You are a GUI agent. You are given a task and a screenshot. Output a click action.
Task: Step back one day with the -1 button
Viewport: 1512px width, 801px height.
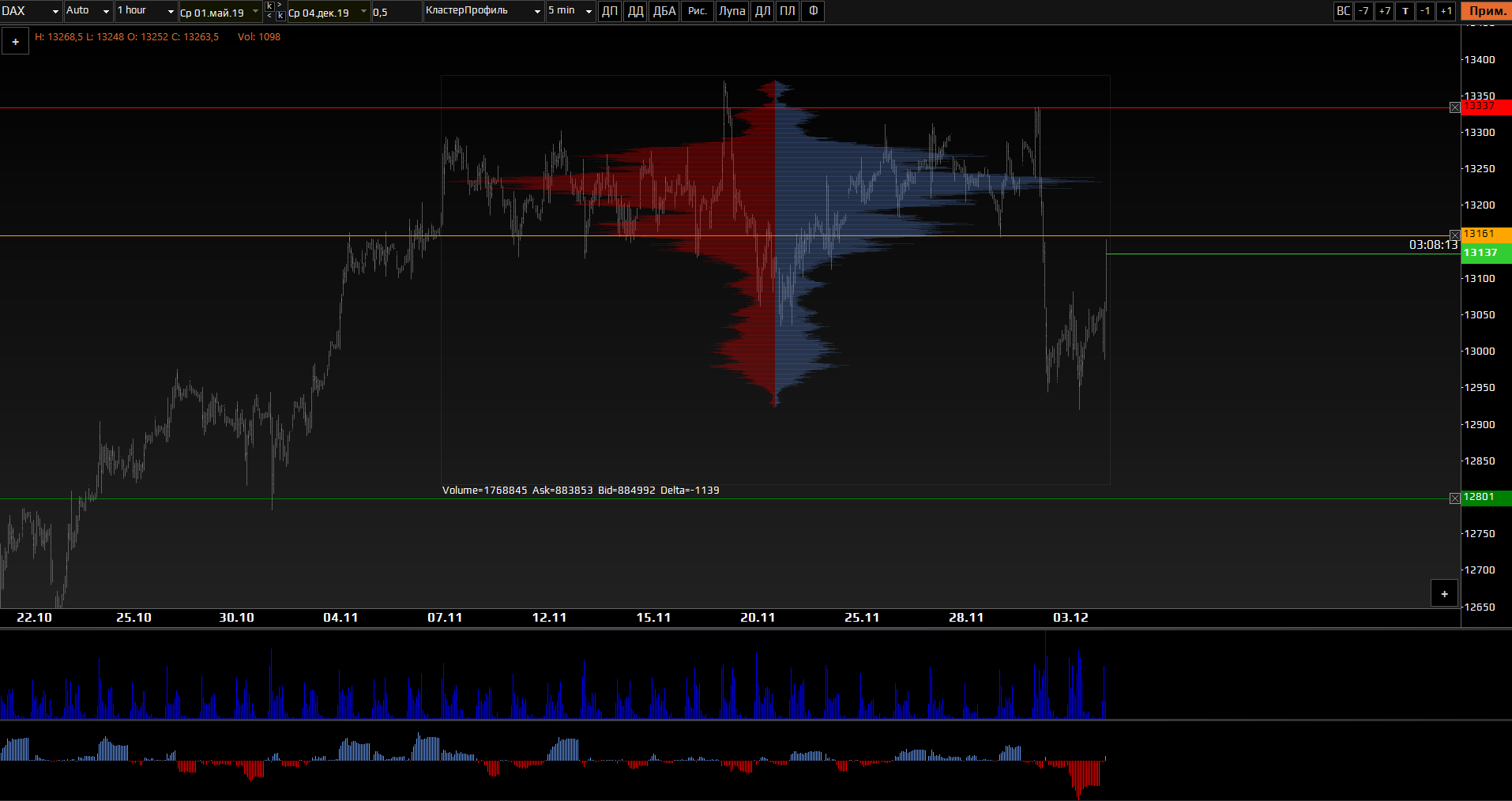tap(1425, 11)
